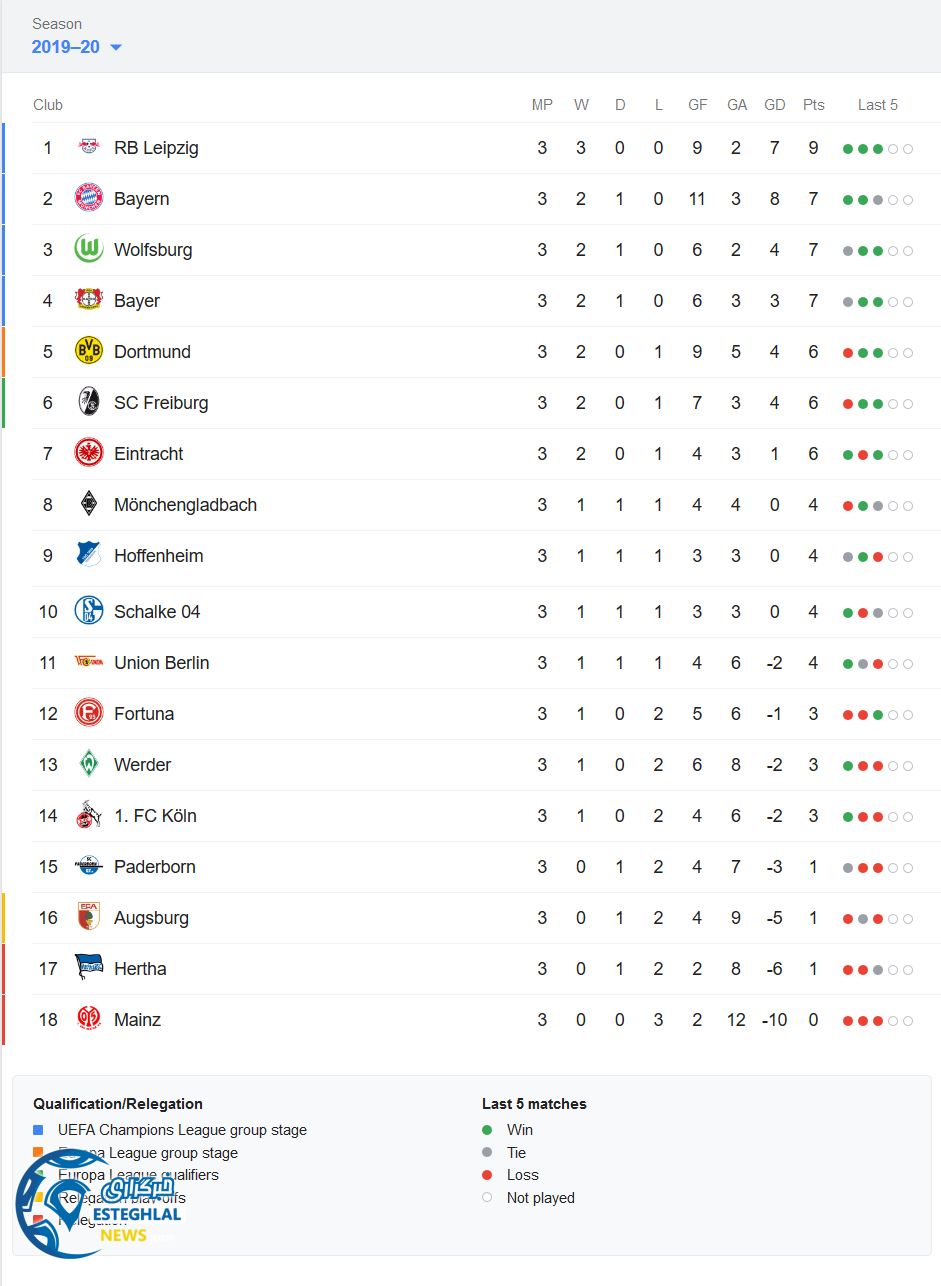Click the Werder green diamond logo
This screenshot has width=941, height=1286.
coord(89,764)
